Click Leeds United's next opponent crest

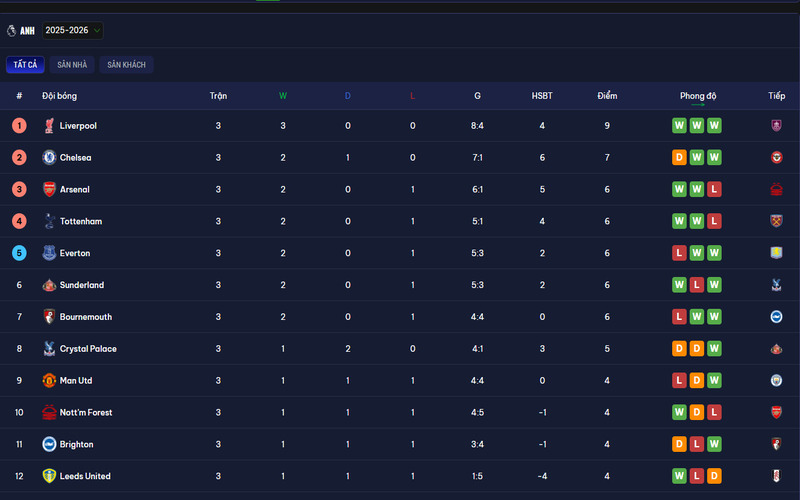pyautogui.click(x=776, y=476)
